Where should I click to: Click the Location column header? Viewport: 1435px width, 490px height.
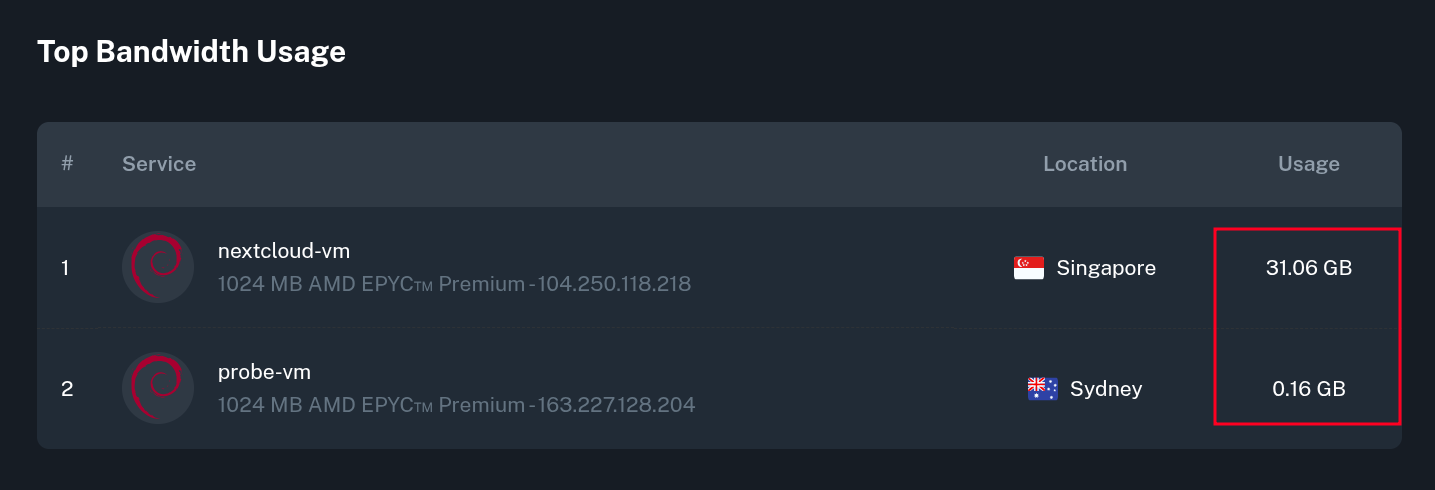click(x=1084, y=164)
